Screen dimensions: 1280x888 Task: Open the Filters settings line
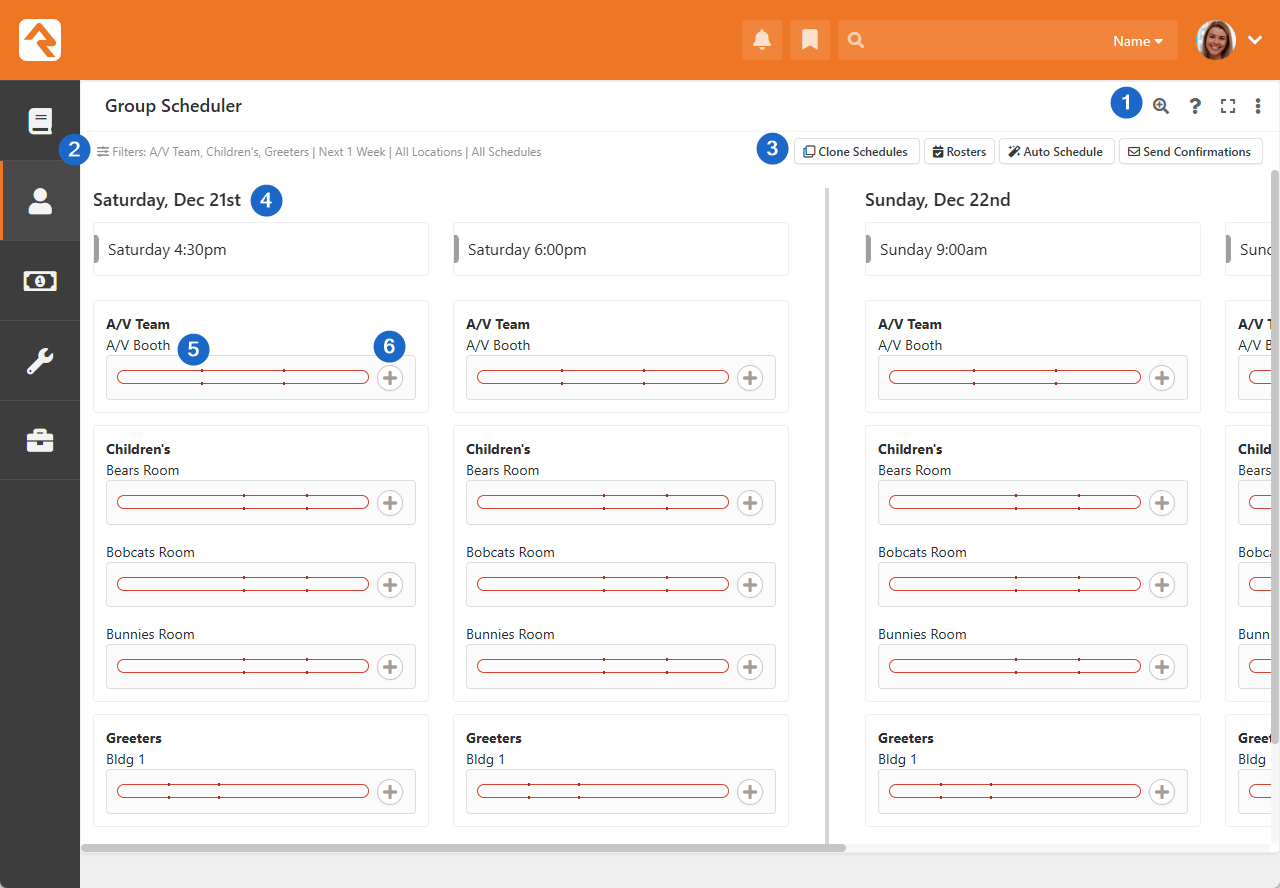(319, 152)
